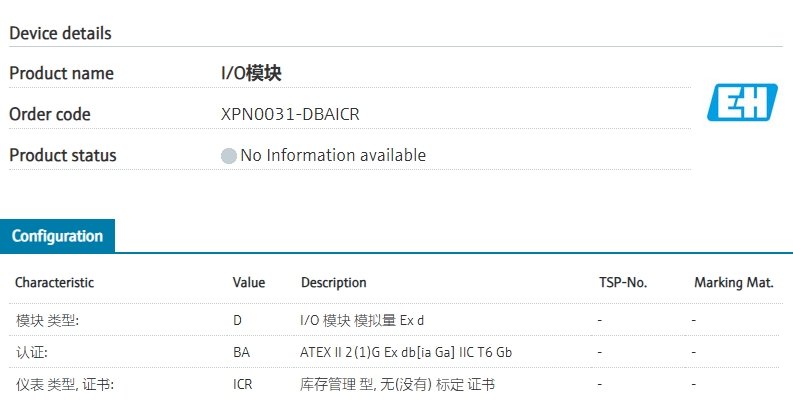793x409 pixels.
Task: Click the Device details heading
Action: 60,33
